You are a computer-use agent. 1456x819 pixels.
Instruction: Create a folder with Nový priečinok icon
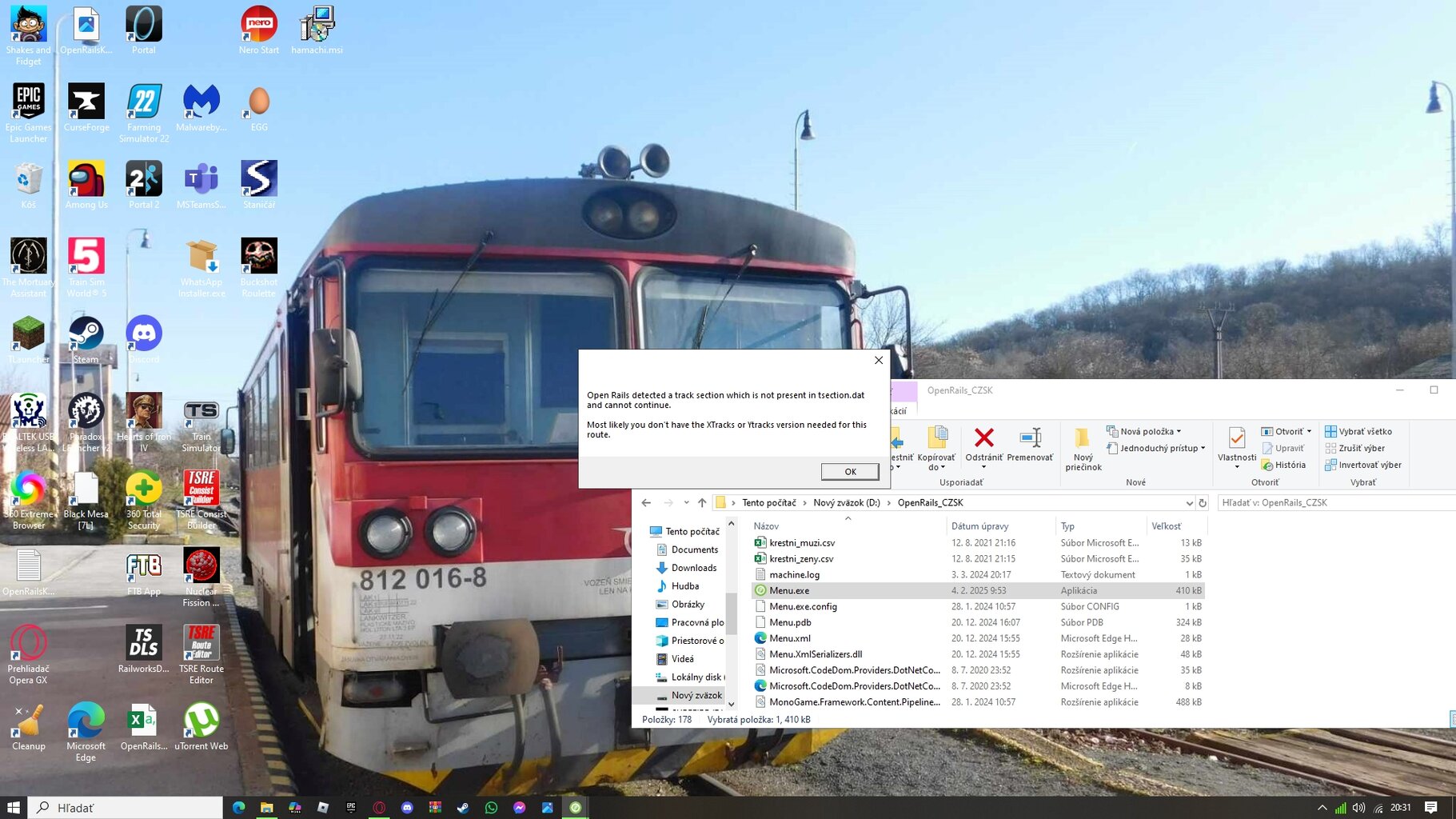click(x=1083, y=445)
